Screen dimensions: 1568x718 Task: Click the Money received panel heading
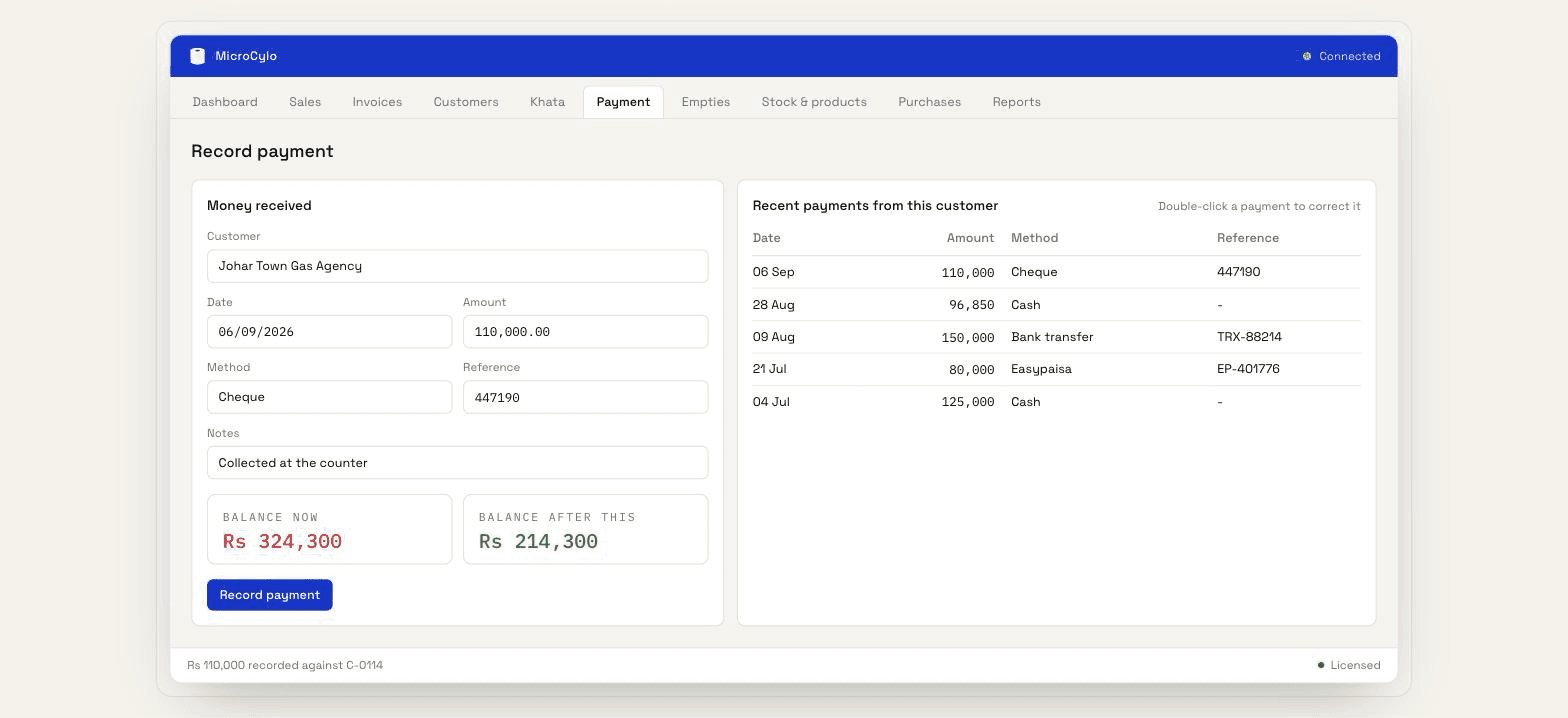(259, 205)
